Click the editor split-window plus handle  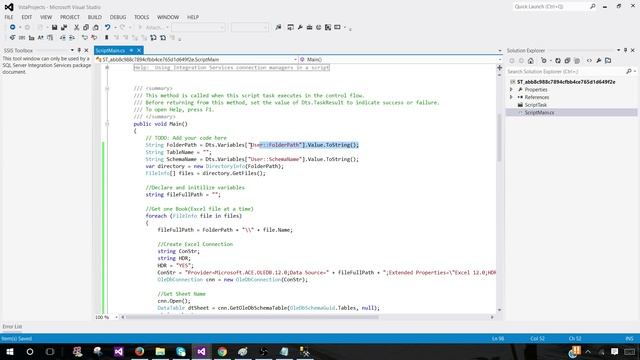click(x=499, y=68)
